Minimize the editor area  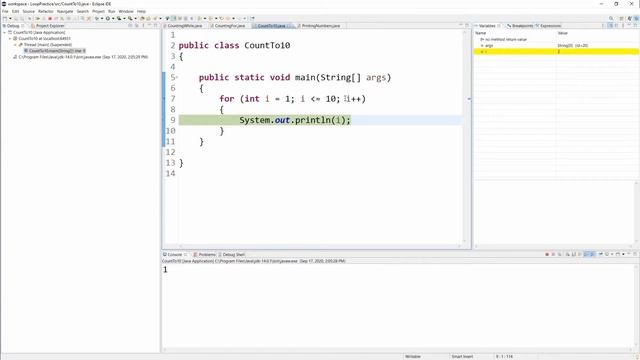(x=461, y=26)
